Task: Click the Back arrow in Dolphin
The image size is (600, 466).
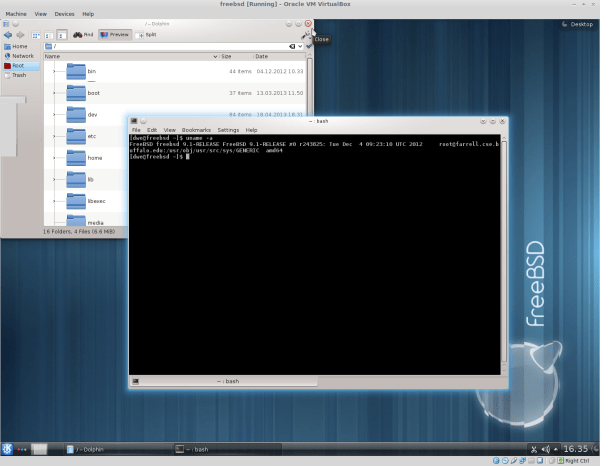Action: point(8,34)
